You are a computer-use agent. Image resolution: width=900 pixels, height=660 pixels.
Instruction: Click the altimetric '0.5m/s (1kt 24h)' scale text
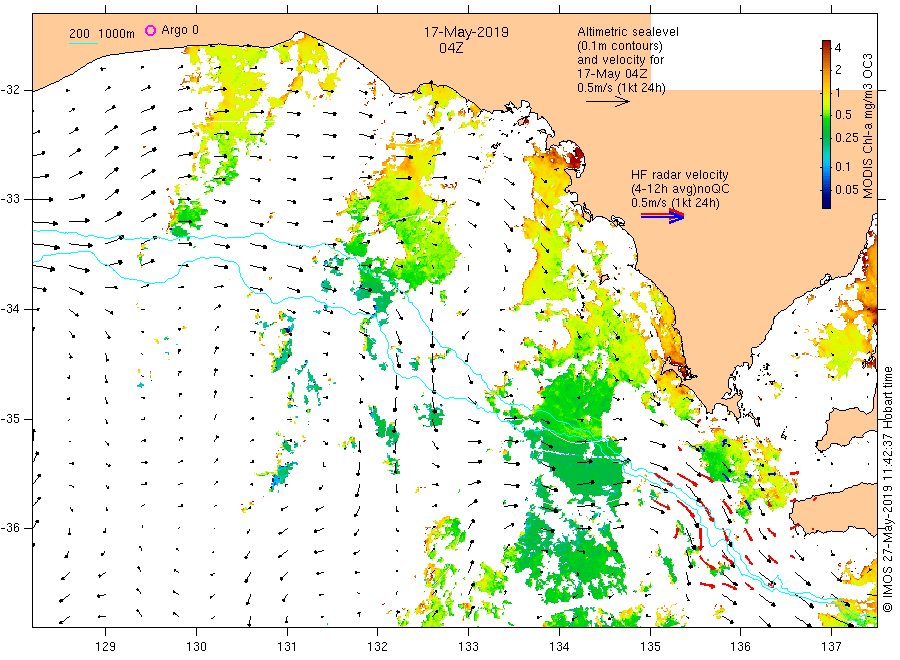622,88
